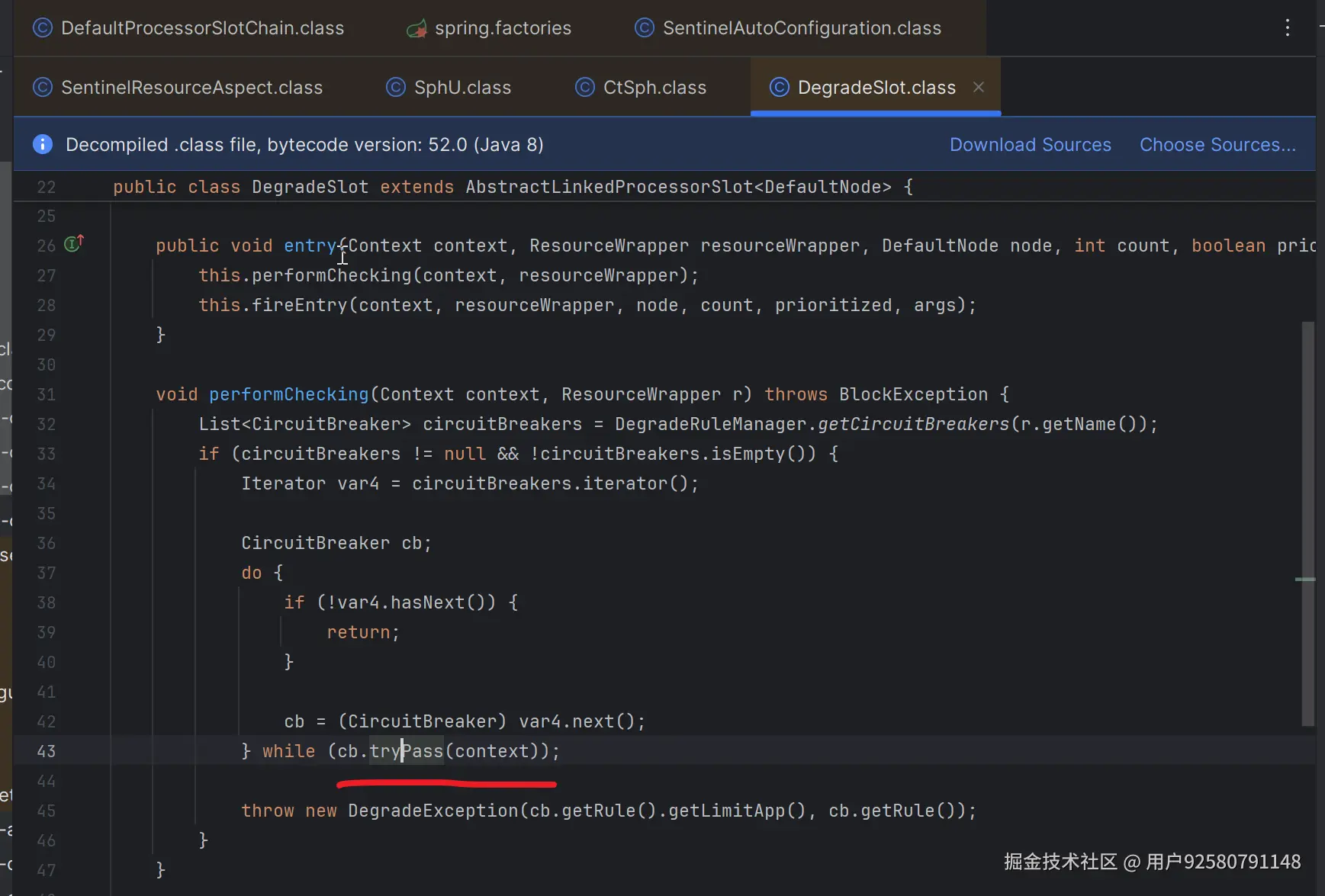Click the class icon on DefaultProcessorSlotChain.class tab
1325x896 pixels.
[x=43, y=28]
